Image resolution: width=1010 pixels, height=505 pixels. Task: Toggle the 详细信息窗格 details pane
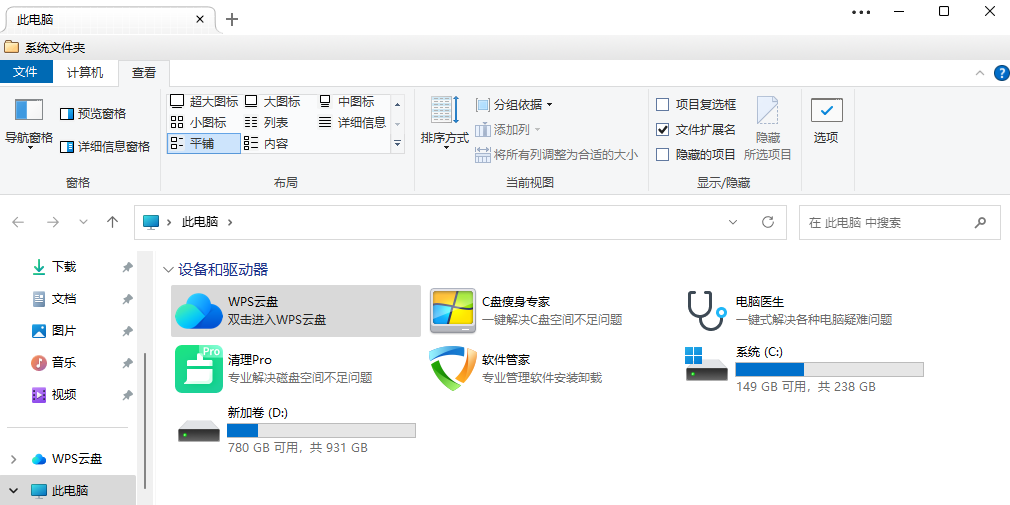click(105, 147)
